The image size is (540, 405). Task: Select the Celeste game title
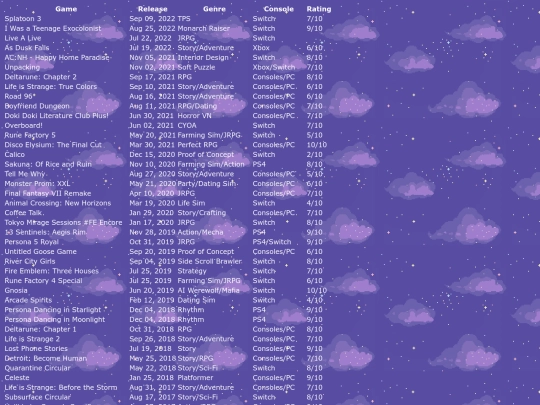[x=17, y=377]
